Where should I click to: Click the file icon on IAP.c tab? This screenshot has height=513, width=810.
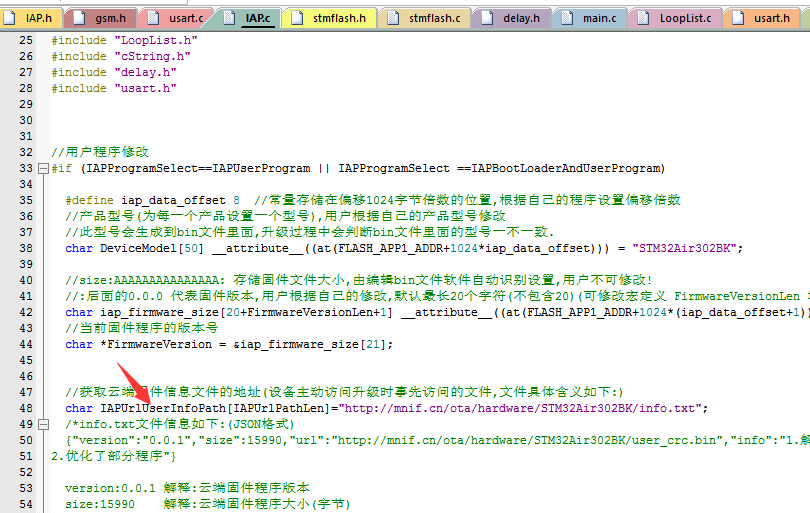[229, 18]
